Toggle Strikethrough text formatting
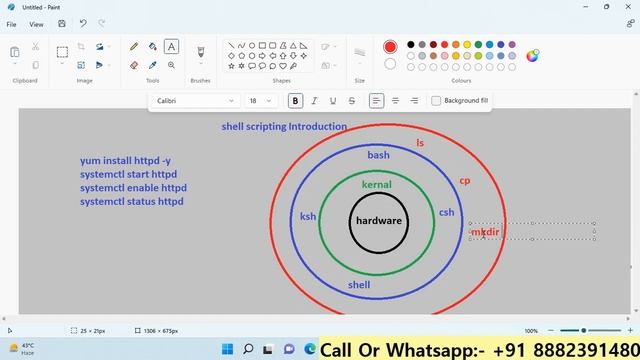 click(351, 101)
